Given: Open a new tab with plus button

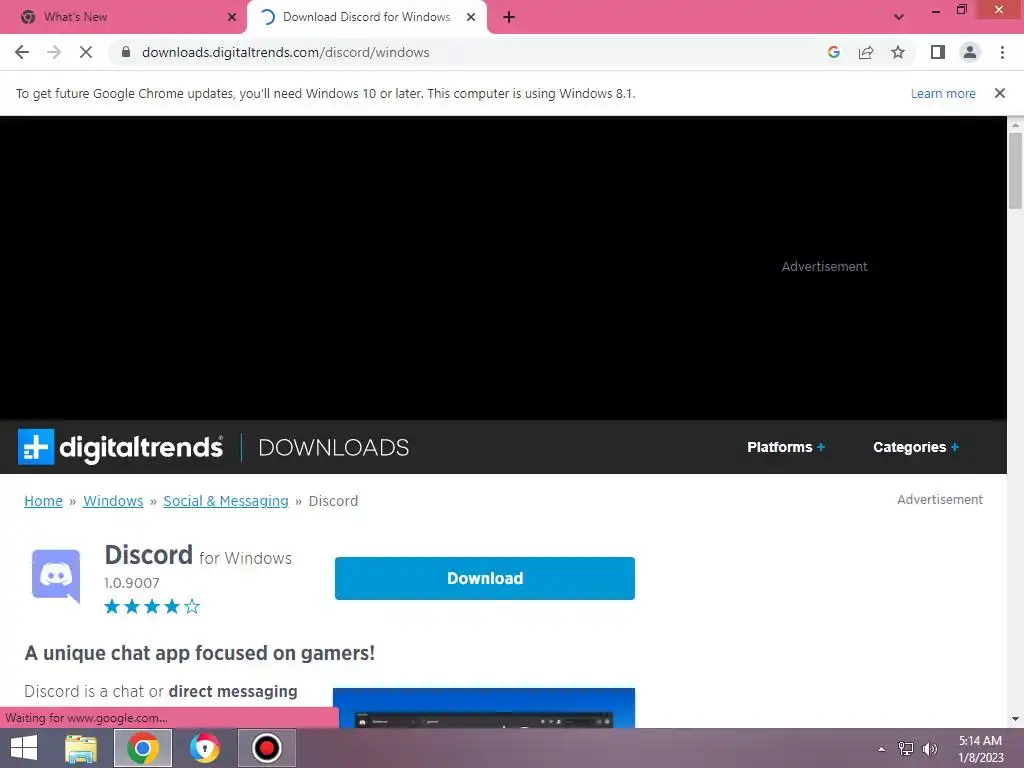Looking at the screenshot, I should click(509, 17).
